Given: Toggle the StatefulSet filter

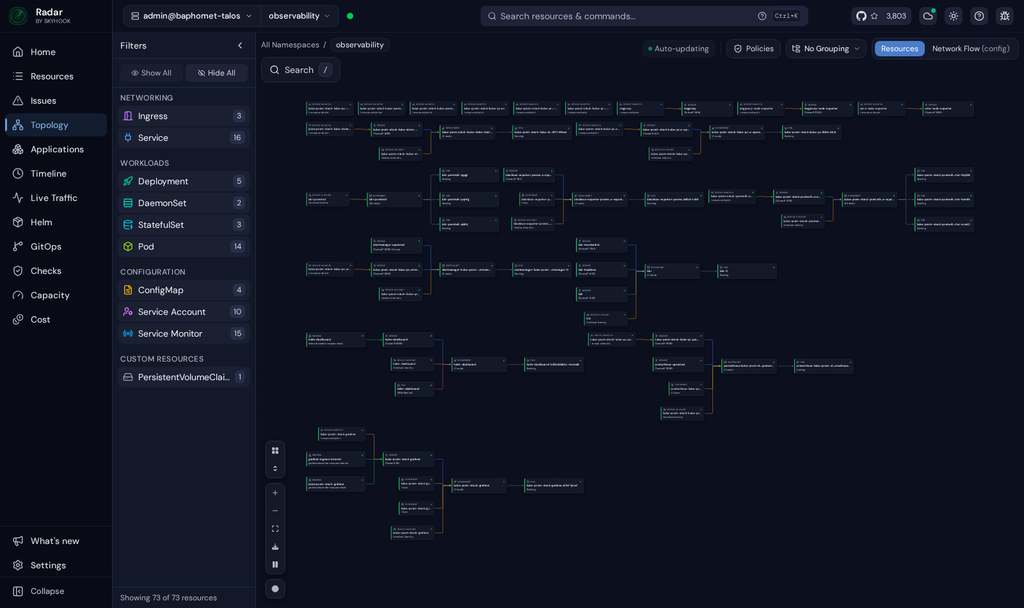Looking at the screenshot, I should point(184,225).
